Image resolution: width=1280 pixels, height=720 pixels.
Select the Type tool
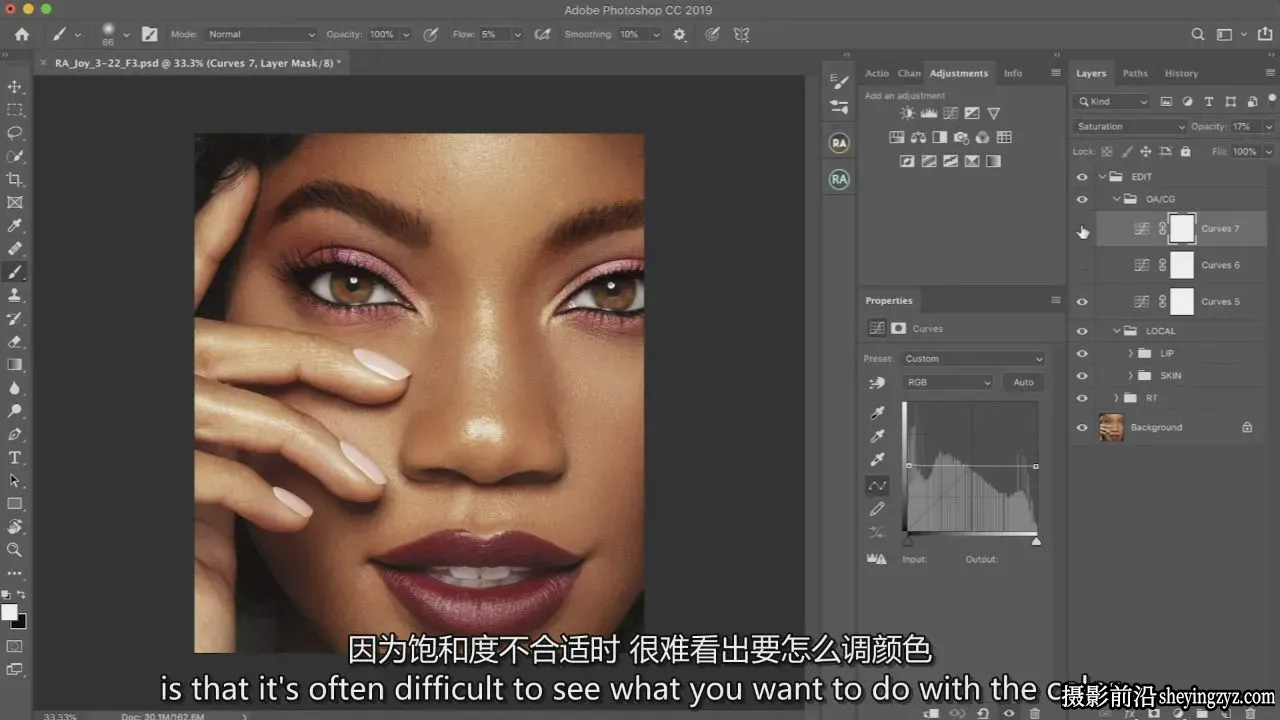pyautogui.click(x=15, y=457)
